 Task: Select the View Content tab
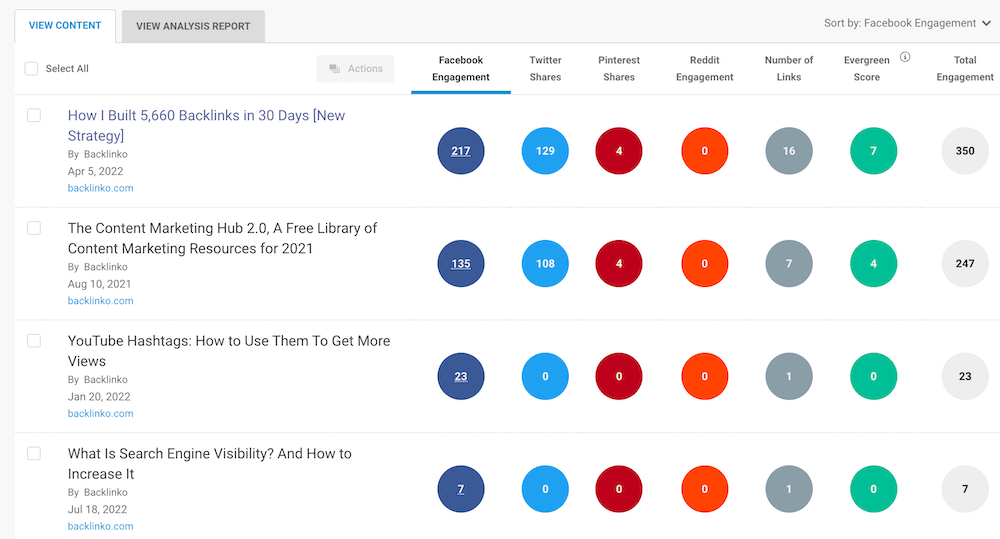(65, 26)
